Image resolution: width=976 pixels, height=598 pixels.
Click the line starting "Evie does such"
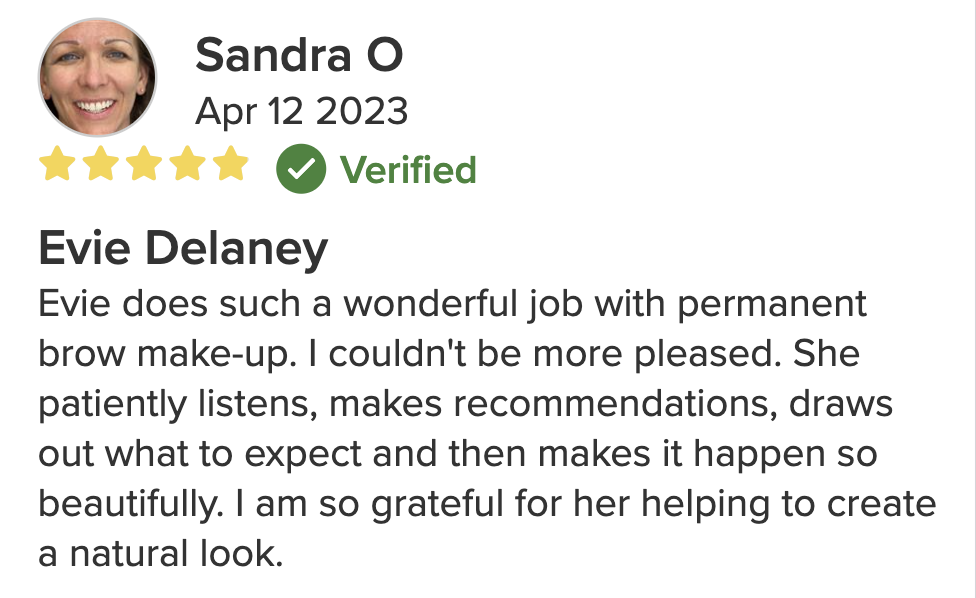(452, 303)
